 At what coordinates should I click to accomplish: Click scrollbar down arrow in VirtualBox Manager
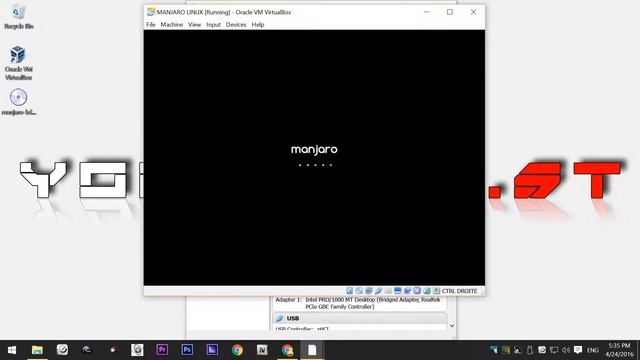[452, 326]
